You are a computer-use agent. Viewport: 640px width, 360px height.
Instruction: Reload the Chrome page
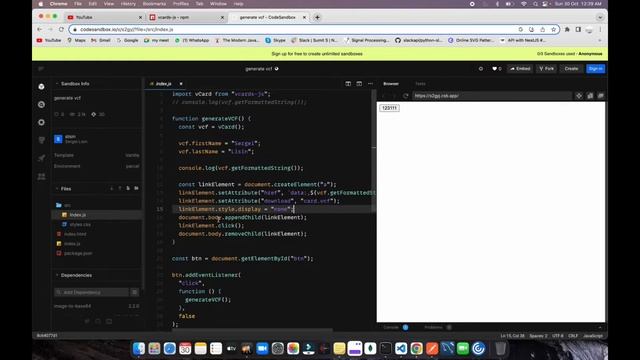61,29
